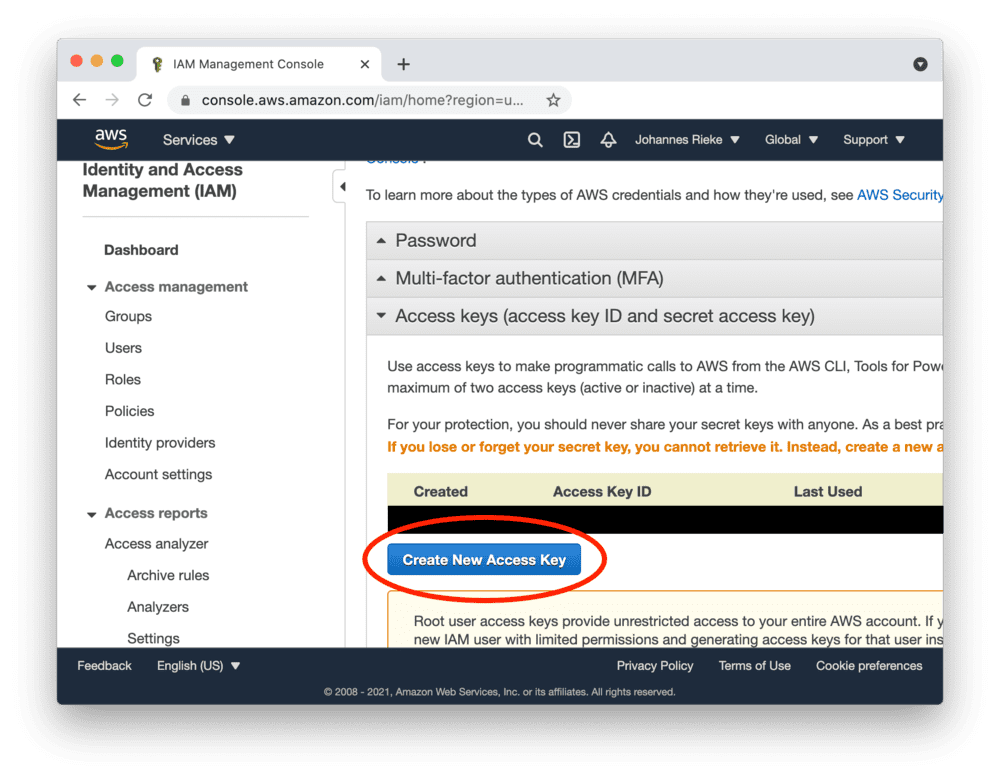The image size is (1000, 780).
Task: Click the Create New Access Key button
Action: click(483, 559)
